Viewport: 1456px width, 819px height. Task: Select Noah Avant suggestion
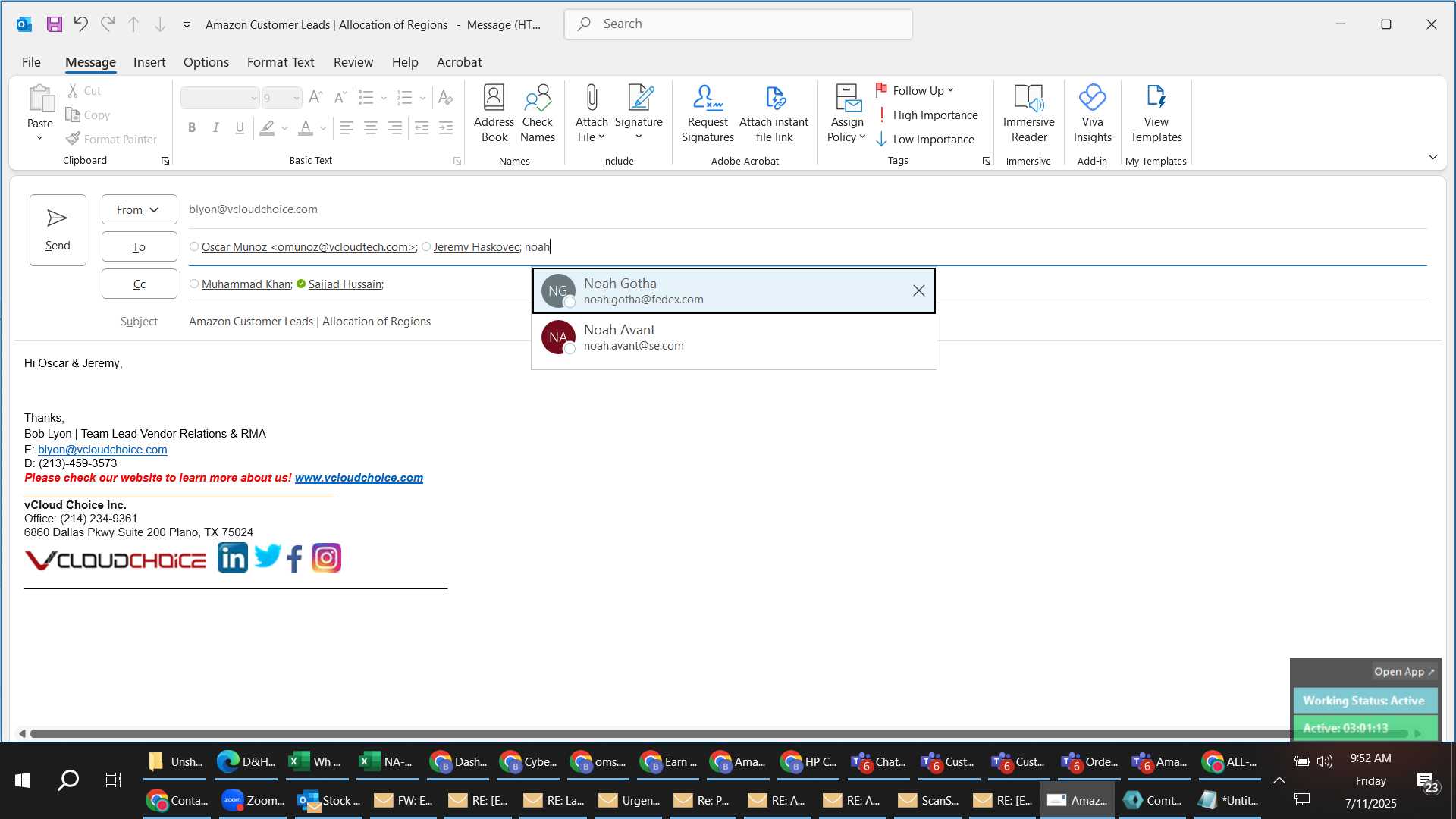734,337
